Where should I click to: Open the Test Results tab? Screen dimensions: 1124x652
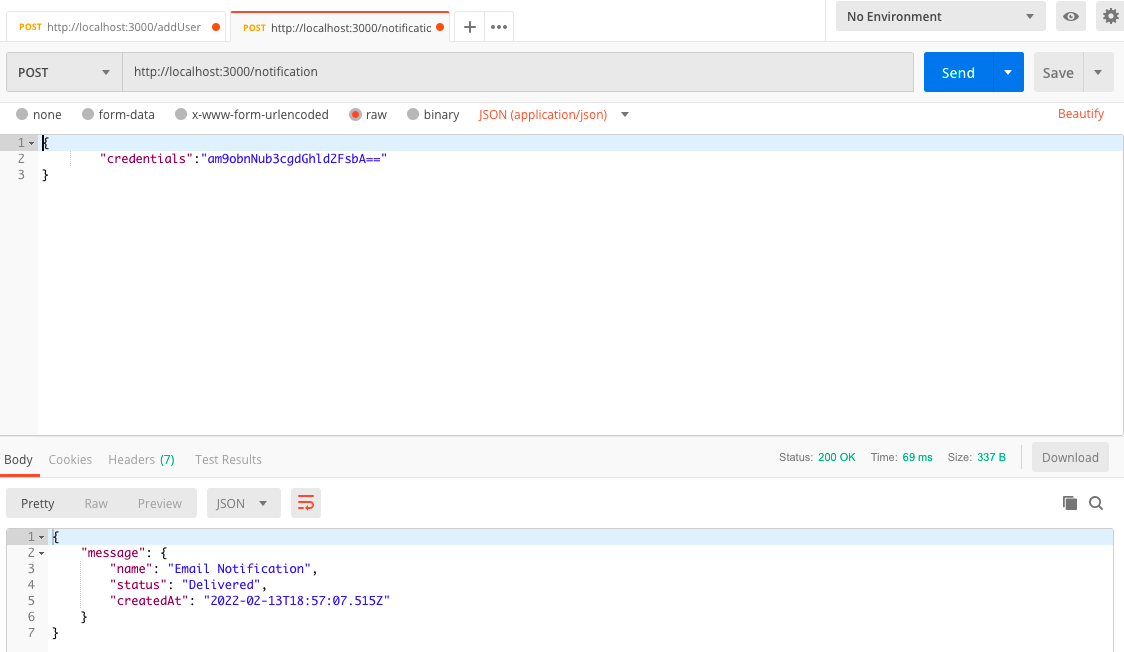click(x=228, y=459)
